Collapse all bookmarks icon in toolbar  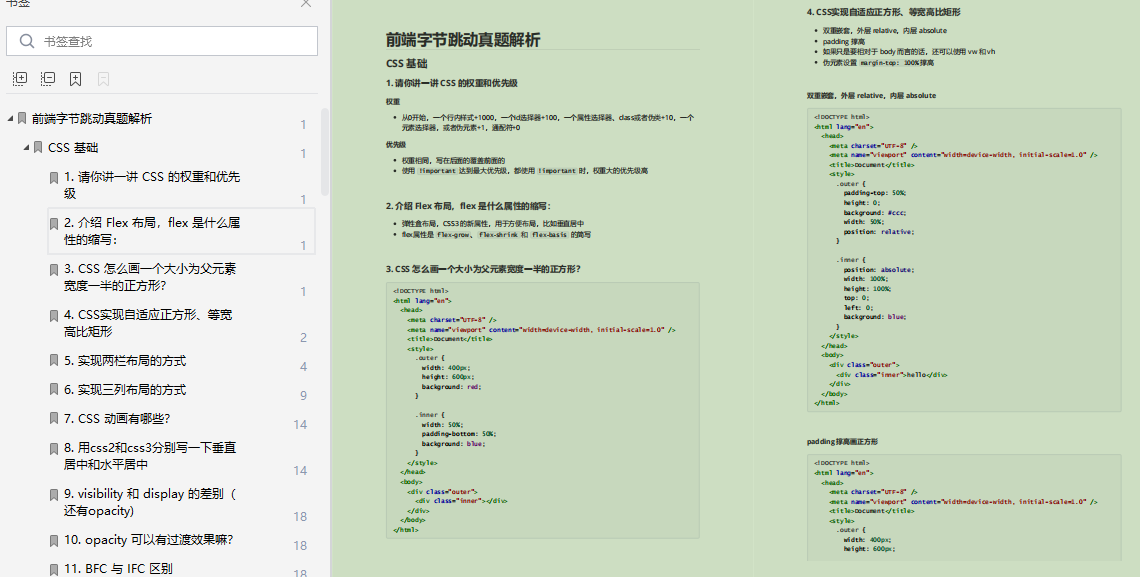(48, 78)
